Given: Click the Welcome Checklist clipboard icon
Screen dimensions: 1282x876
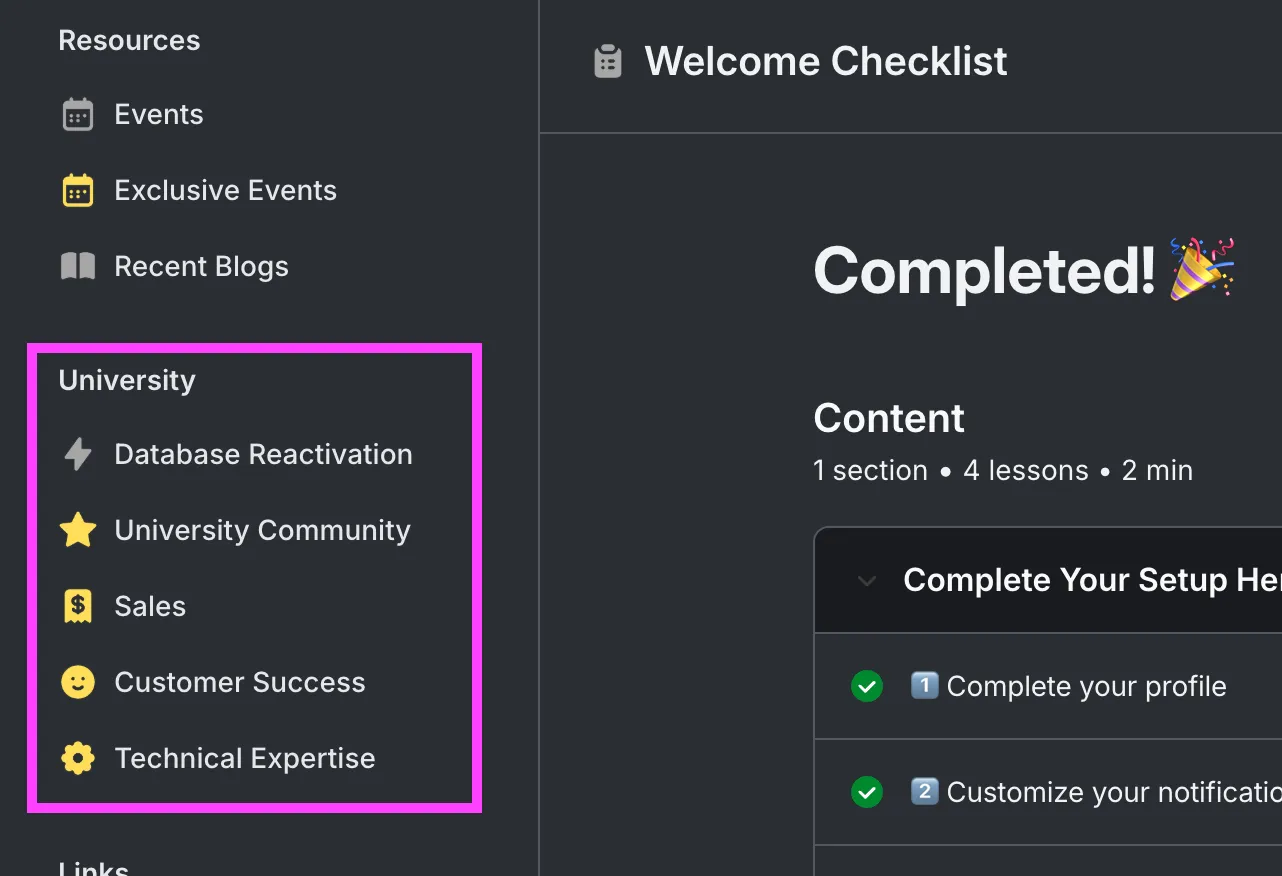Looking at the screenshot, I should (x=608, y=62).
